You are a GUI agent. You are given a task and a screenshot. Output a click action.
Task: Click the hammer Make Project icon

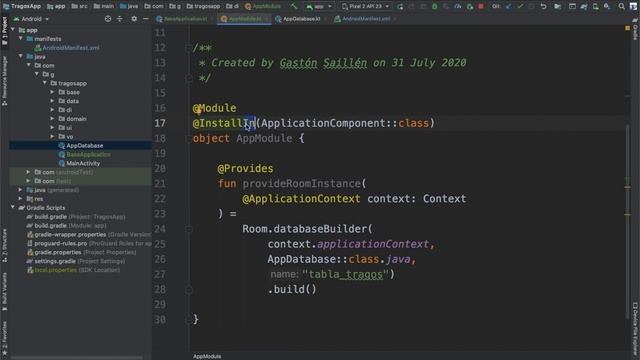pos(294,6)
